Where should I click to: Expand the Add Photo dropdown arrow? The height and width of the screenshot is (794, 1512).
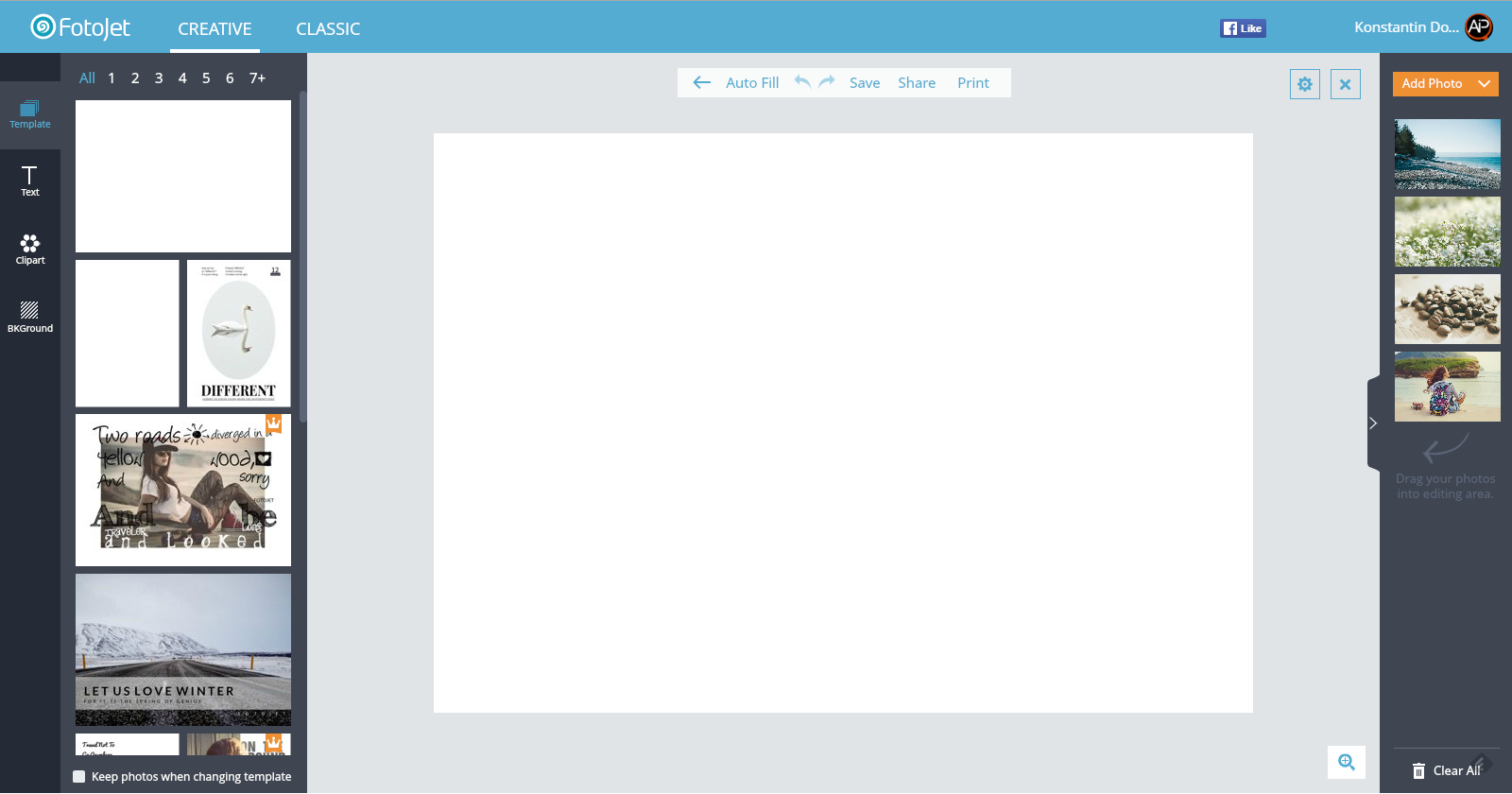[x=1485, y=84]
